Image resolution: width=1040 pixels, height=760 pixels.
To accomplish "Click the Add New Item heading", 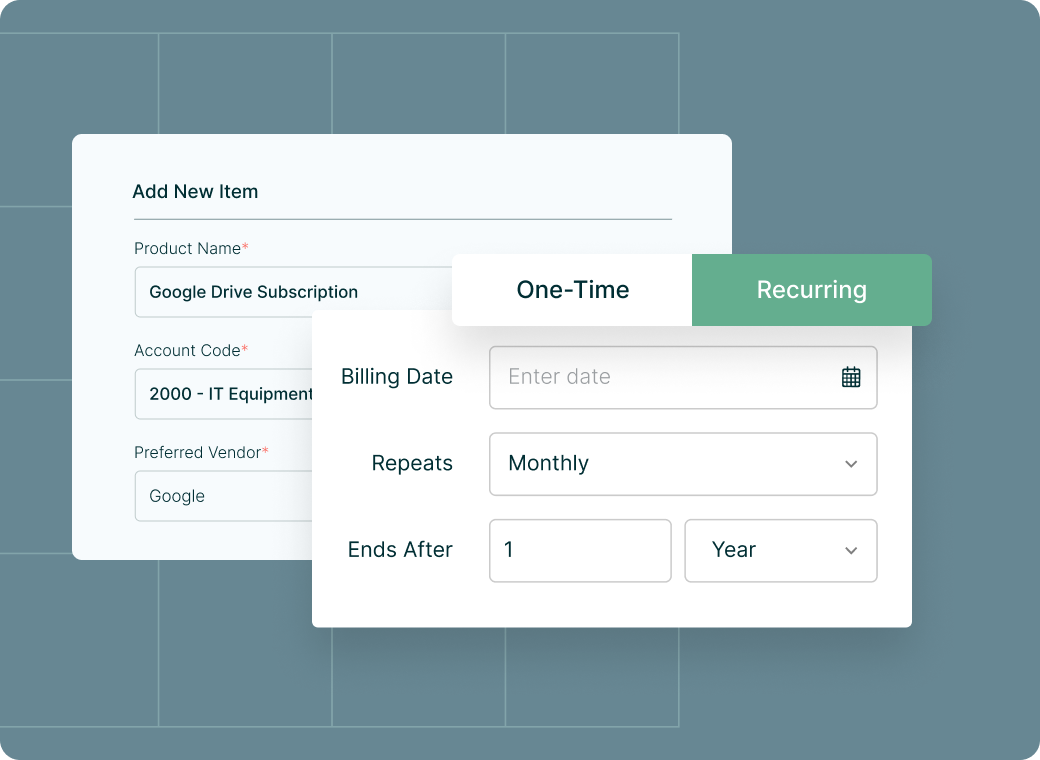I will (x=195, y=192).
